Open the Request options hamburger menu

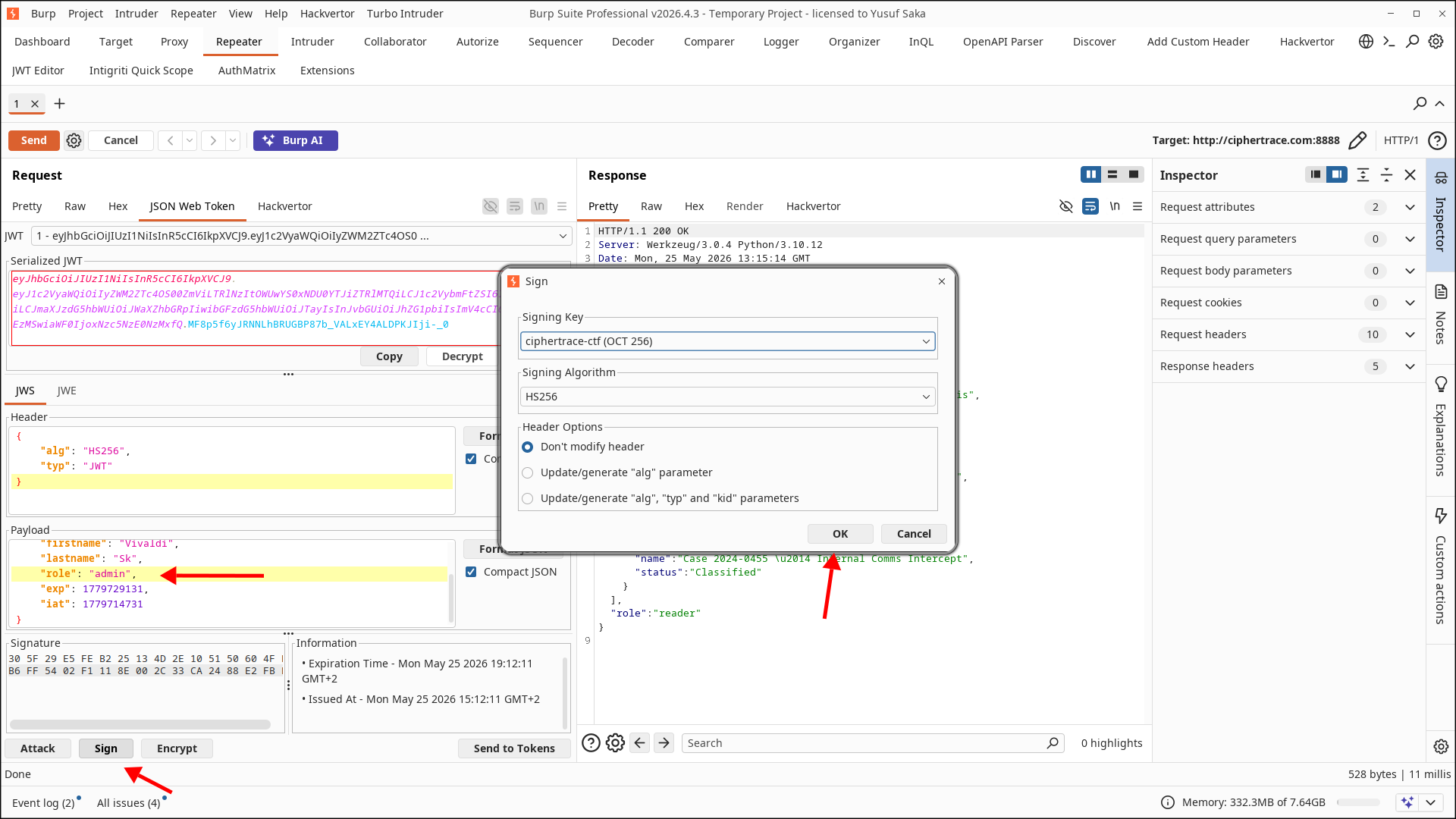(562, 206)
